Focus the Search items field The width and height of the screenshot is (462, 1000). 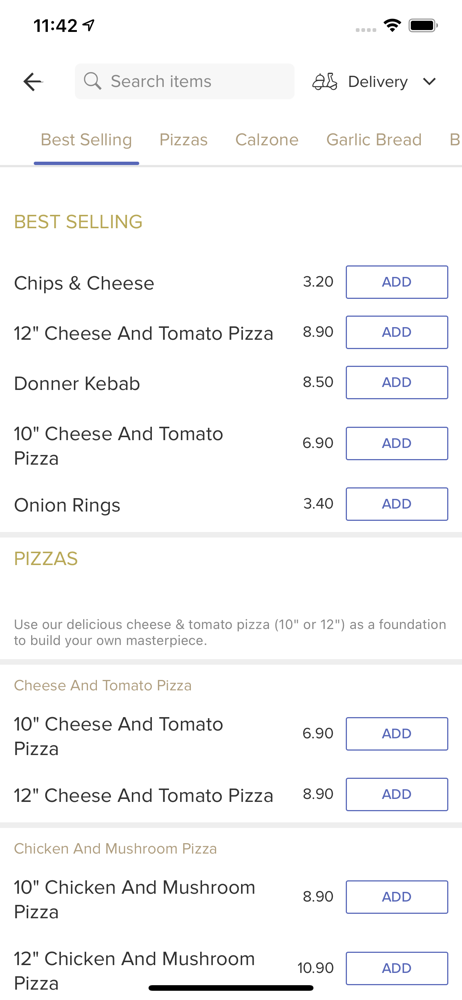click(x=184, y=82)
